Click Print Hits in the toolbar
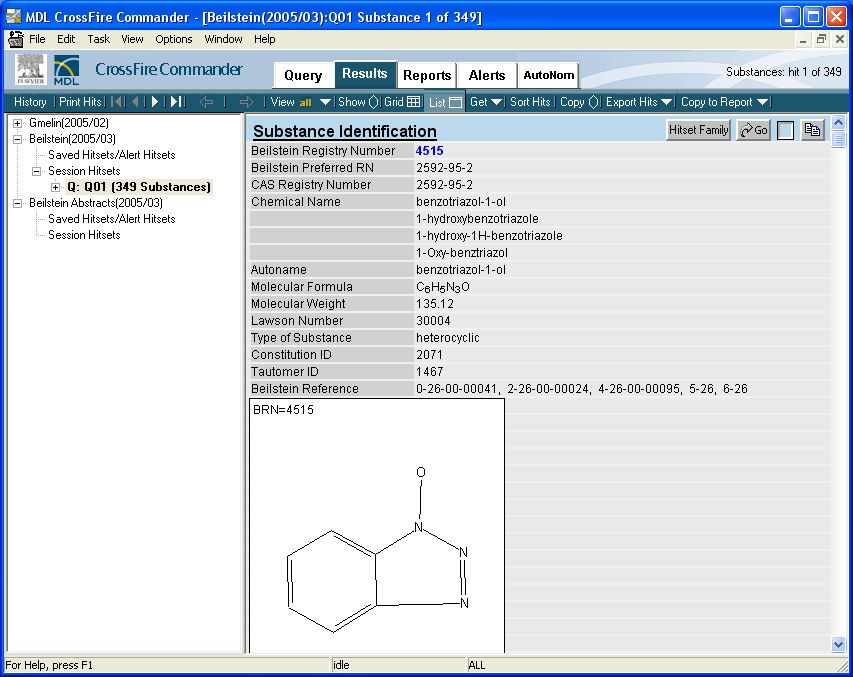This screenshot has height=677, width=853. (x=80, y=102)
